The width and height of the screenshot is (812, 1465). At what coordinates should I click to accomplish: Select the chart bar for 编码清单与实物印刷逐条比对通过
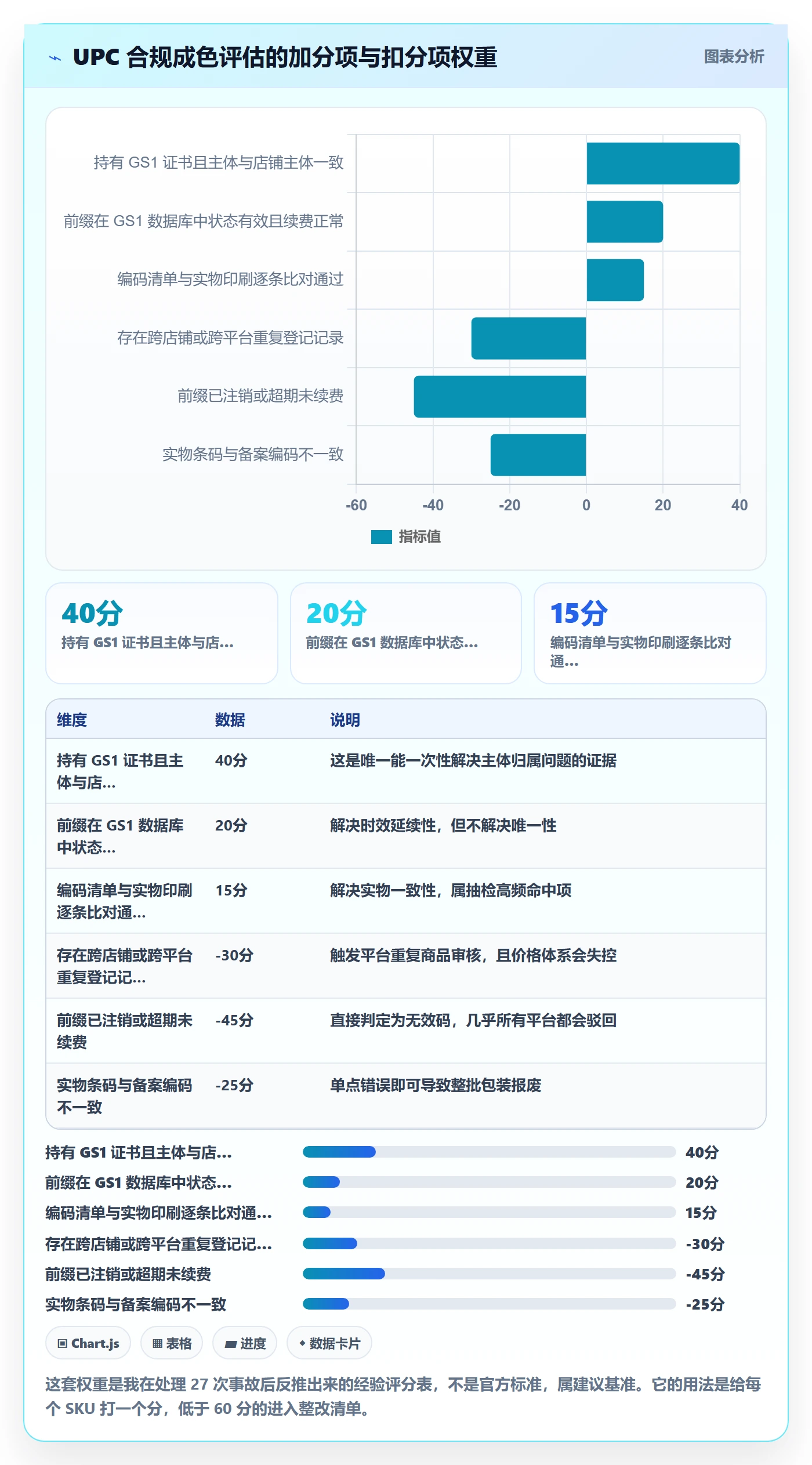(615, 280)
